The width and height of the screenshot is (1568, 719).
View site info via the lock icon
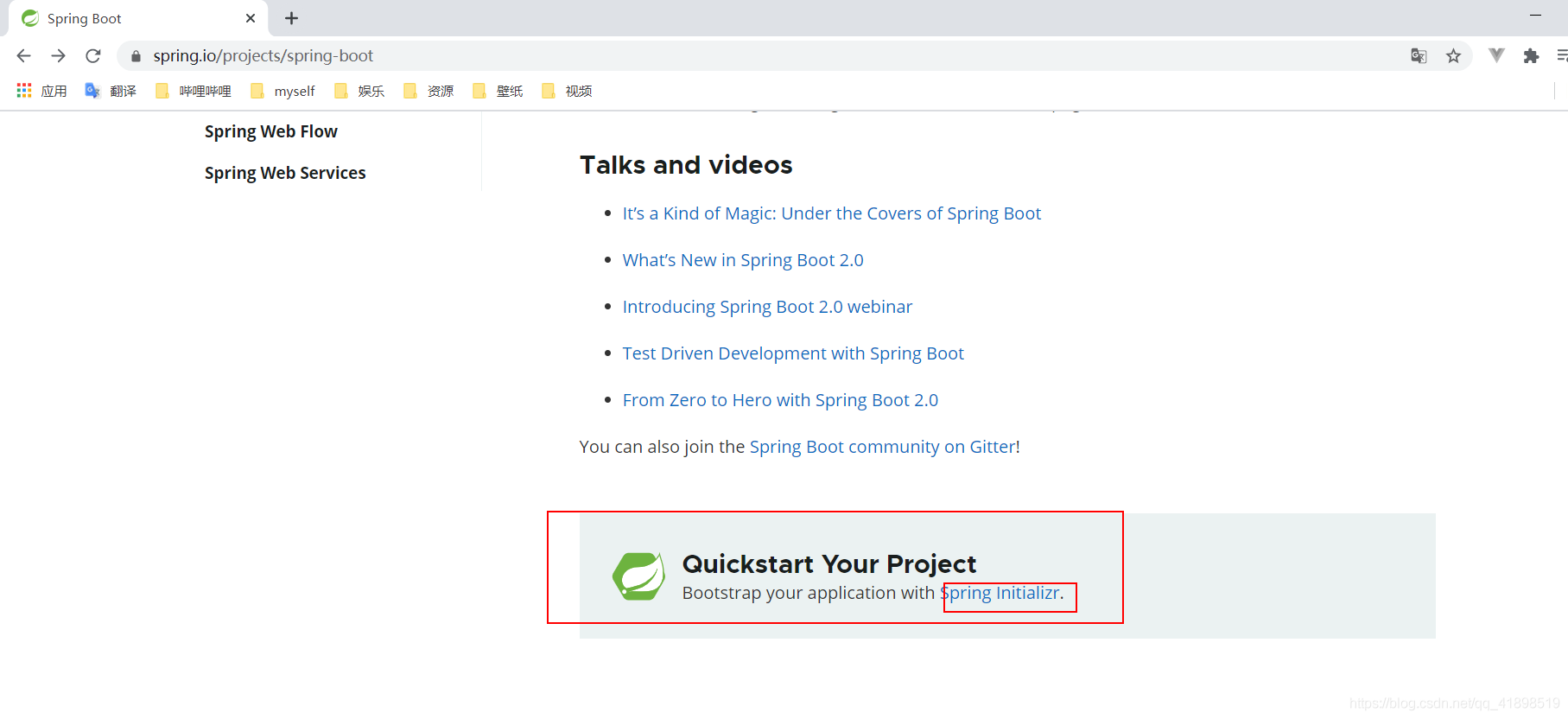(136, 56)
